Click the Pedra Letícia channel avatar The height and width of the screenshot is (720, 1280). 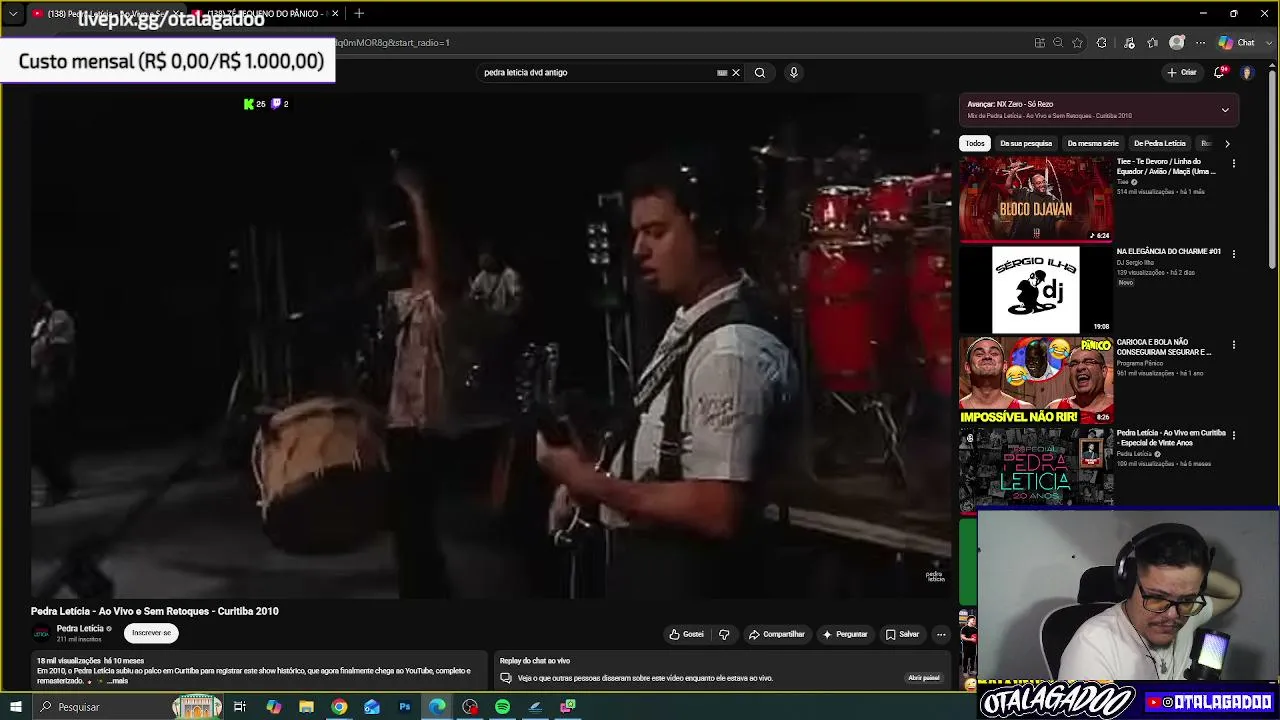point(41,633)
